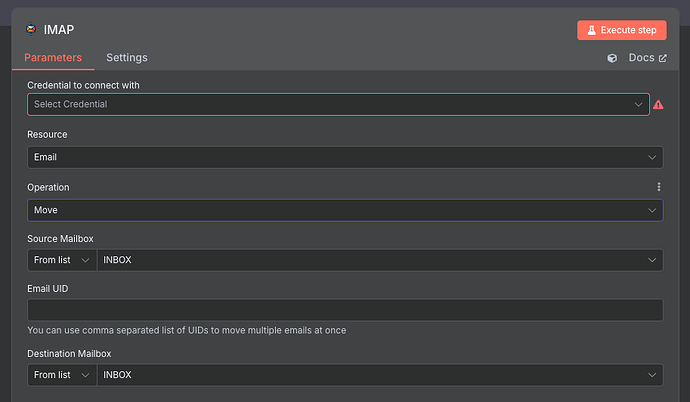This screenshot has width=690, height=402.
Task: Run the node with Execute step
Action: coord(622,30)
